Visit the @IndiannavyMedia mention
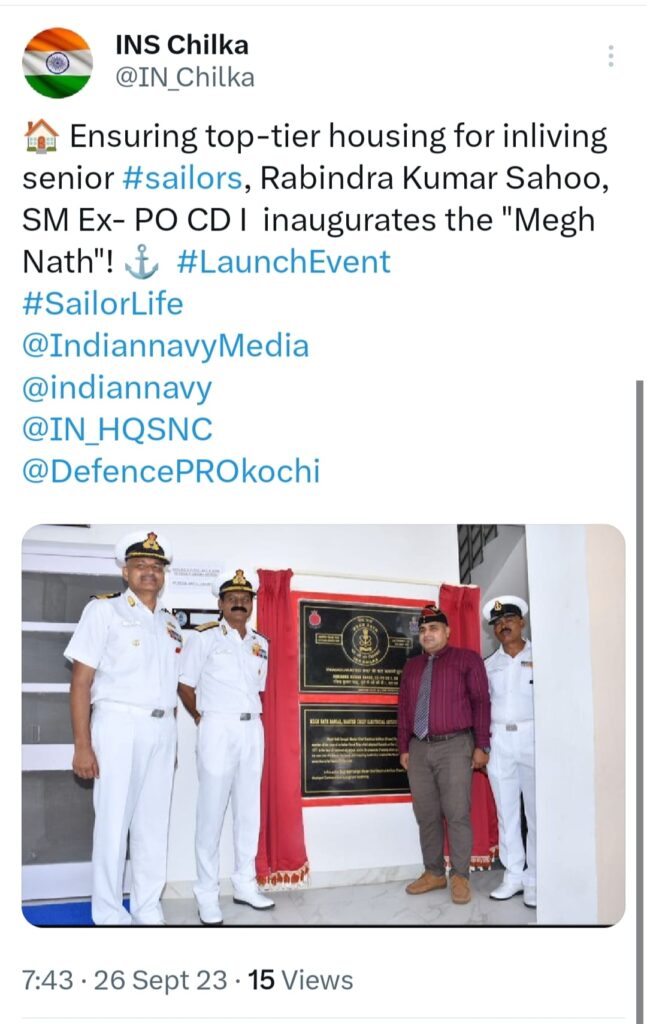647x1024 pixels. coord(166,346)
